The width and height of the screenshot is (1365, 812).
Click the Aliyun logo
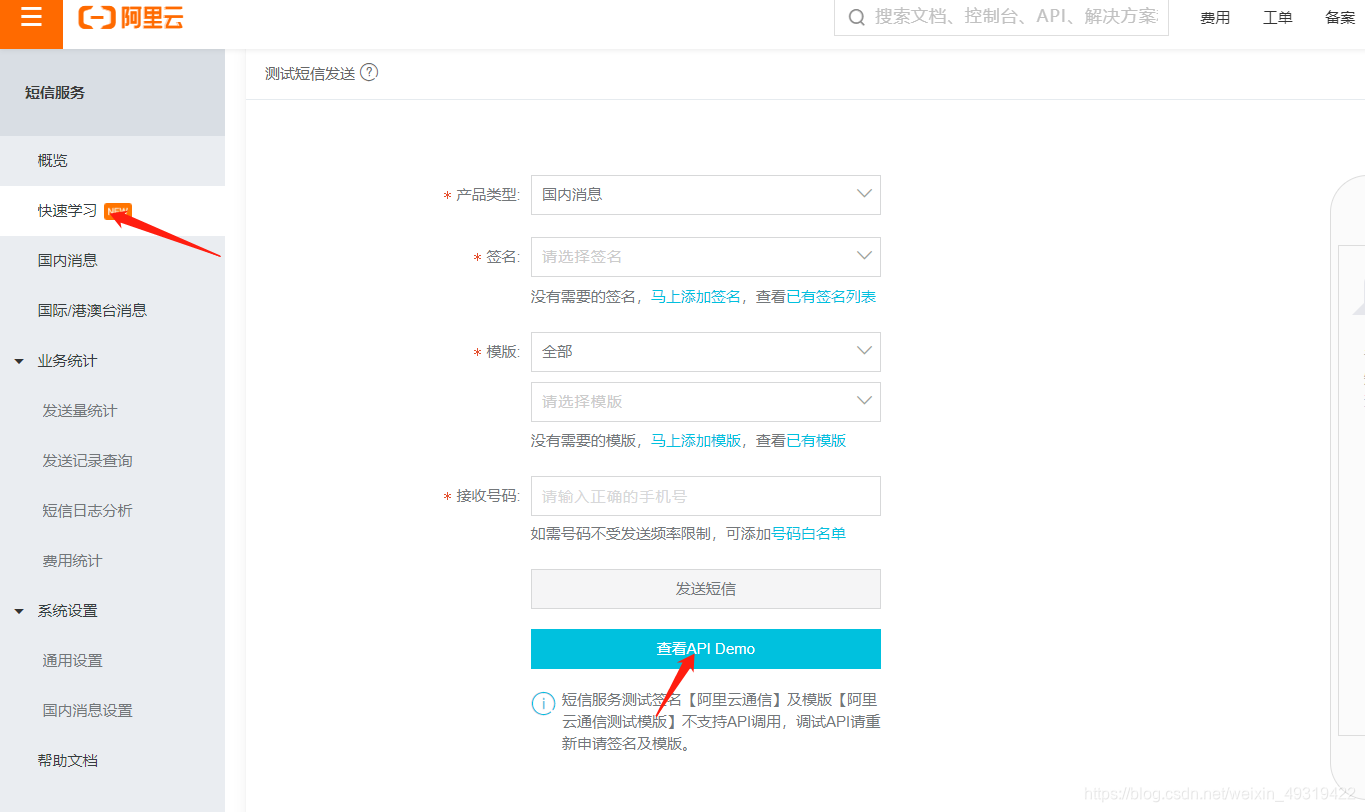131,17
